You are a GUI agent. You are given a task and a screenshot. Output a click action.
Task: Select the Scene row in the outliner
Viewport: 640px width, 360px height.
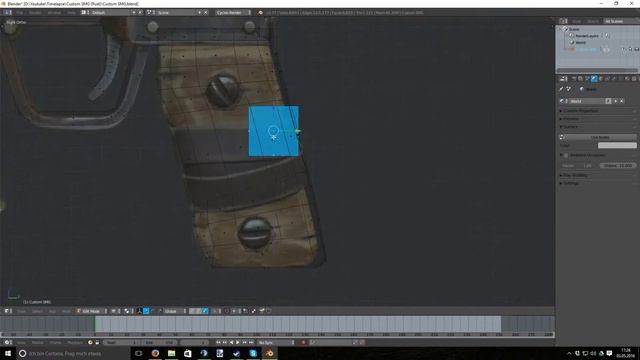574,29
